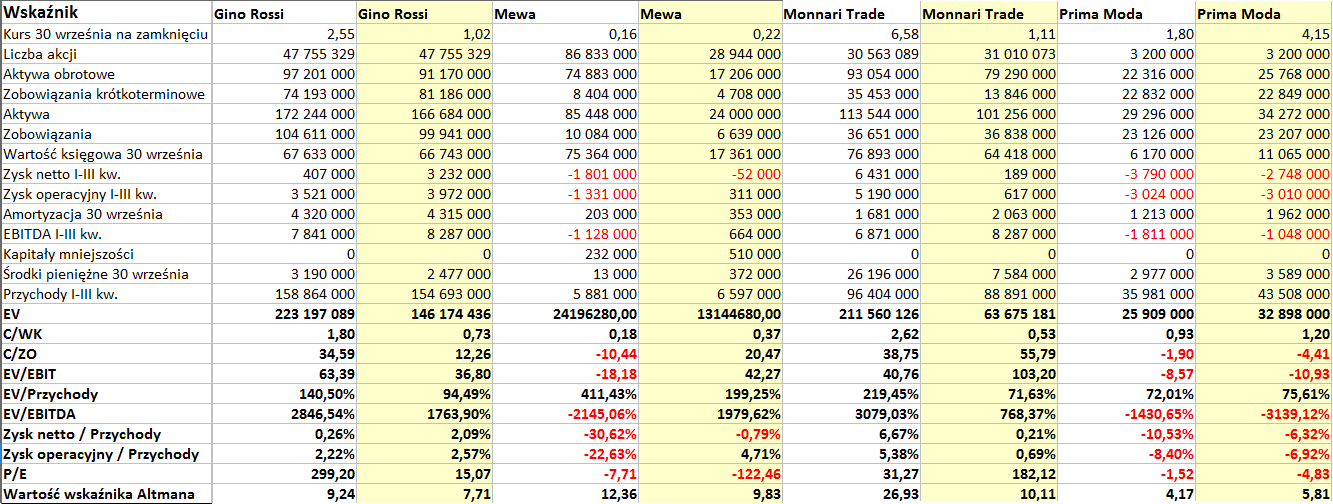Click the EV cell '24196280,00'
The height and width of the screenshot is (504, 1333).
pos(566,314)
